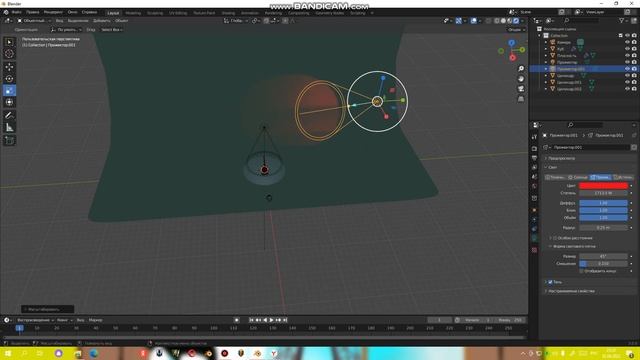
Task: Click the Spot Size field
Action: [603, 256]
